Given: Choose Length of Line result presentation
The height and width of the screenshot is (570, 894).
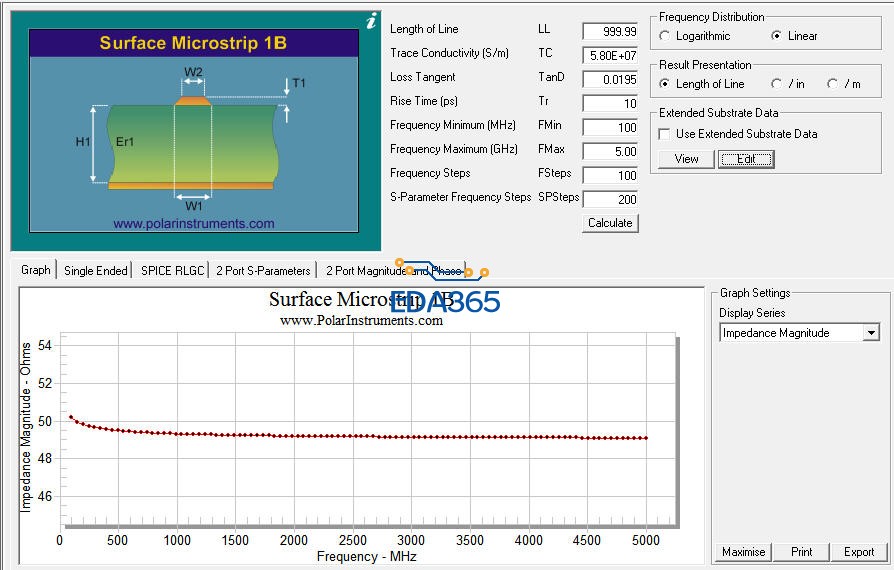Looking at the screenshot, I should point(664,84).
